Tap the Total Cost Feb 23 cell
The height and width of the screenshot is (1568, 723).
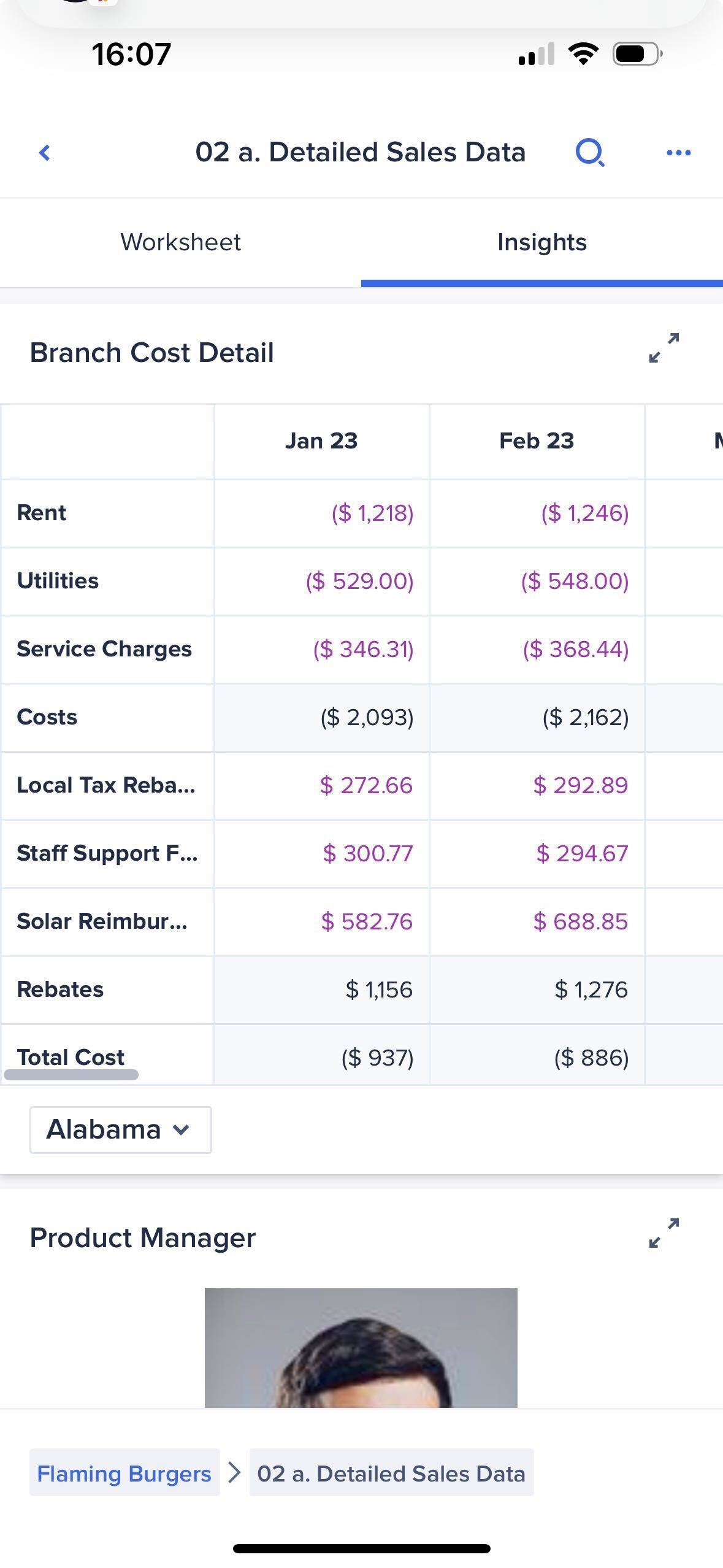tap(591, 1058)
